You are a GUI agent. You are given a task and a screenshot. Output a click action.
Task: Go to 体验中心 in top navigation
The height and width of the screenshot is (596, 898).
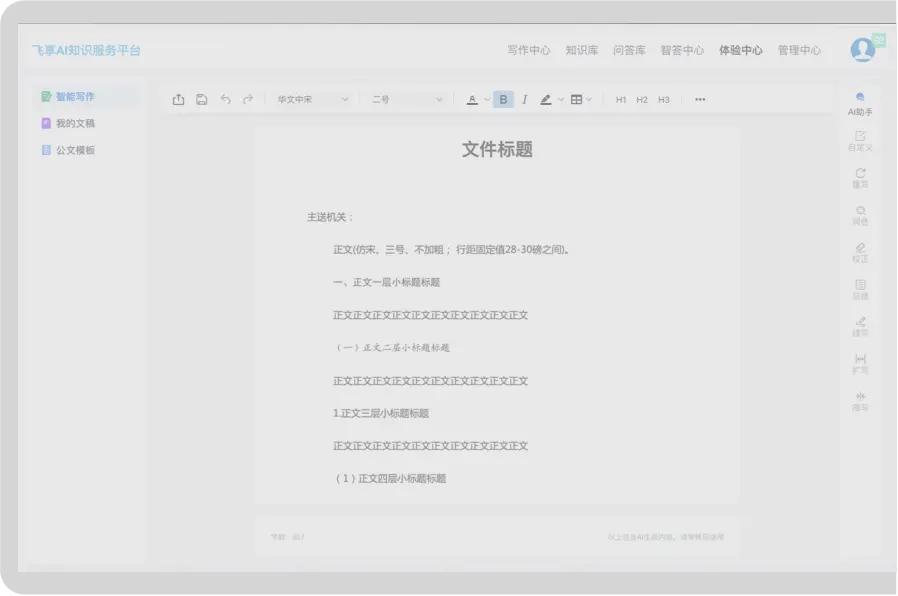[741, 50]
